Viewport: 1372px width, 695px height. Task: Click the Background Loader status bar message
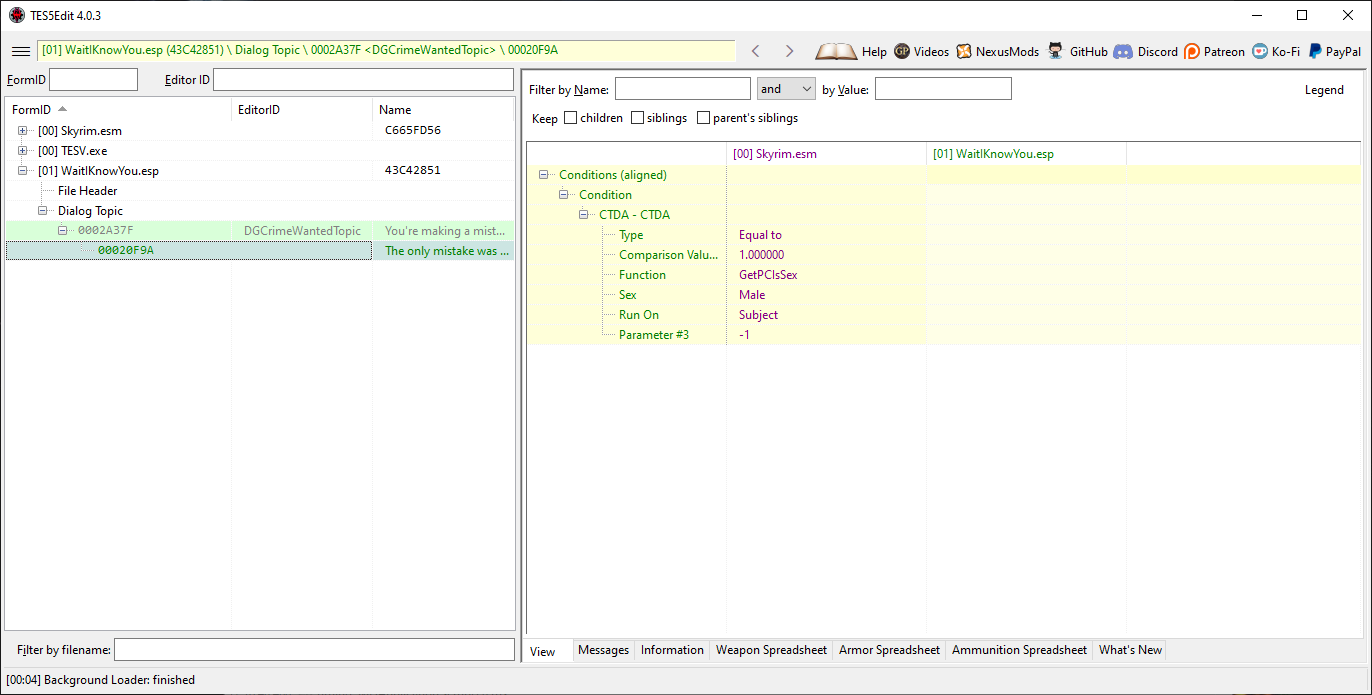[x=100, y=680]
